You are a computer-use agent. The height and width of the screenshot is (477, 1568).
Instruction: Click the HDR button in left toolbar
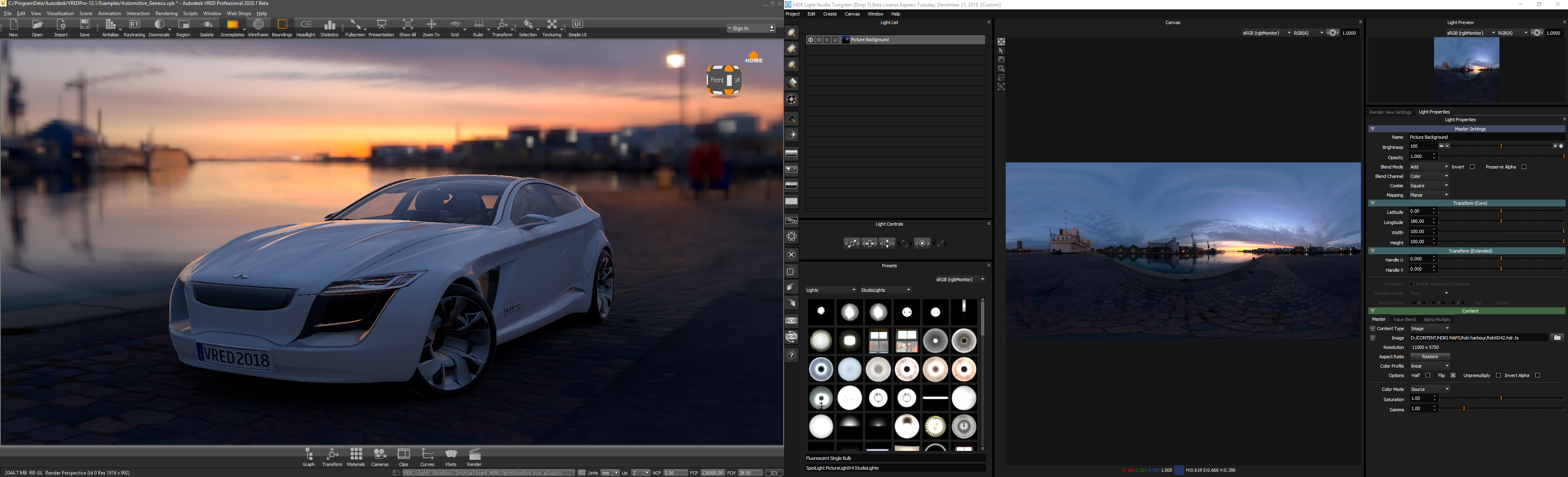791,321
